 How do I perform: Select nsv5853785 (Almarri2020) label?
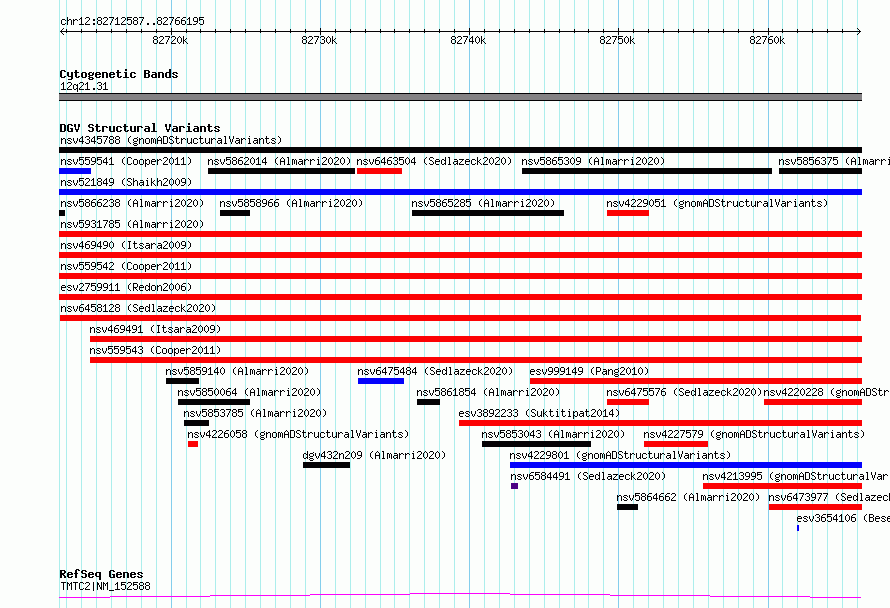[x=255, y=413]
